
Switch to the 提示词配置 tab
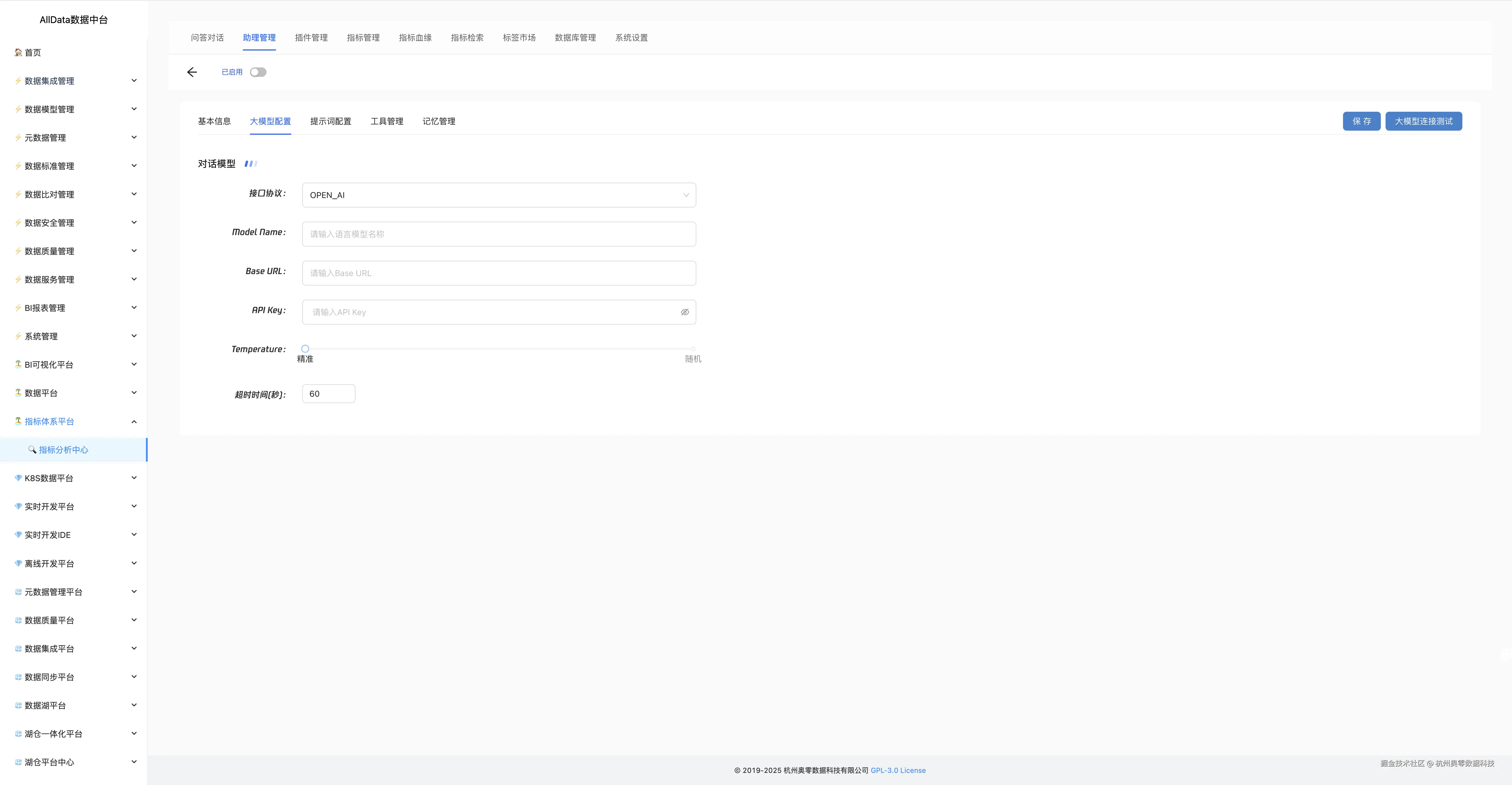pos(331,121)
